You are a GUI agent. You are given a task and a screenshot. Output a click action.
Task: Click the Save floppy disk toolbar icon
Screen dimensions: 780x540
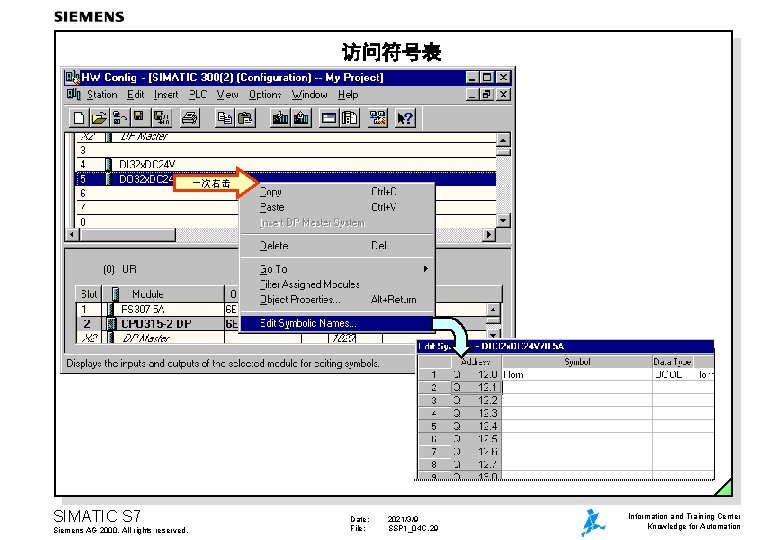pyautogui.click(x=139, y=118)
